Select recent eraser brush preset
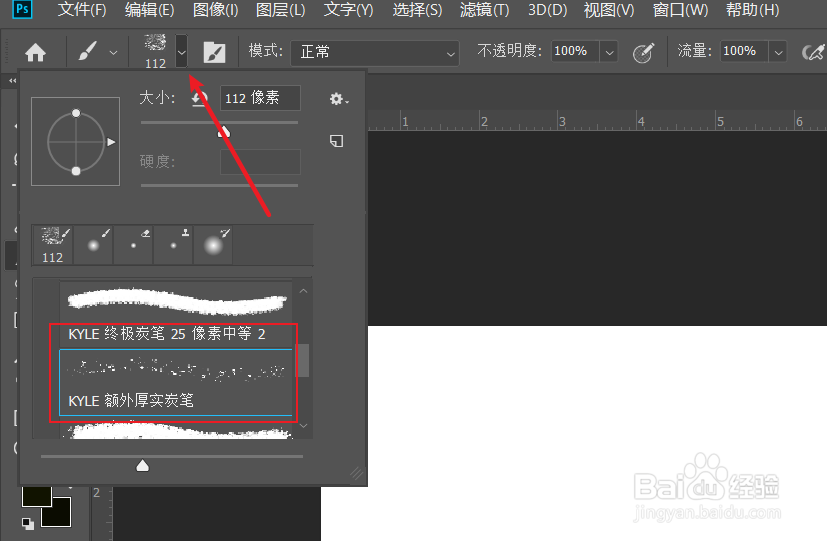The height and width of the screenshot is (541, 827). [133, 245]
